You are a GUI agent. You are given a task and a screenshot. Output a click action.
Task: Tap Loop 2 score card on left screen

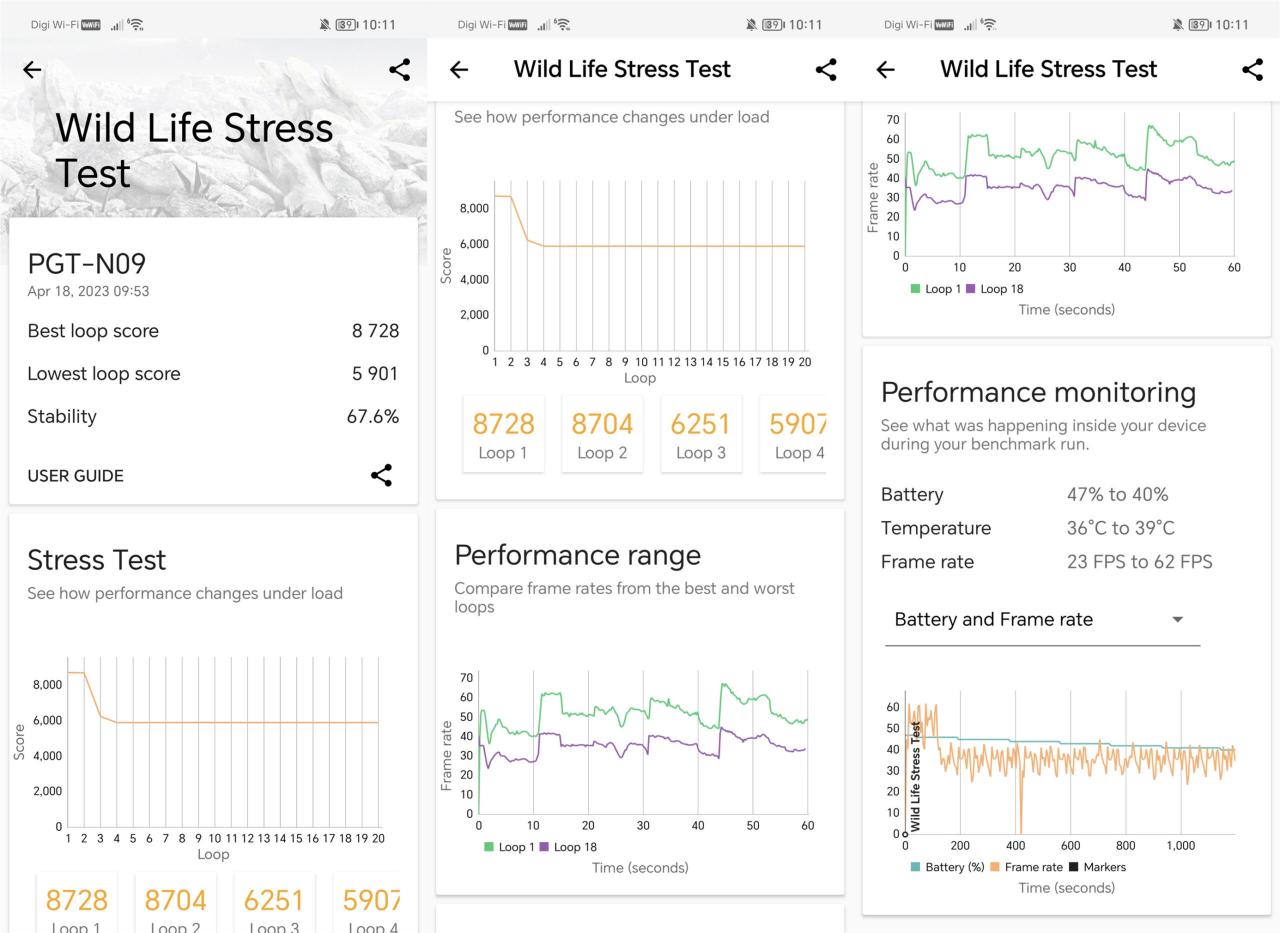coord(175,904)
